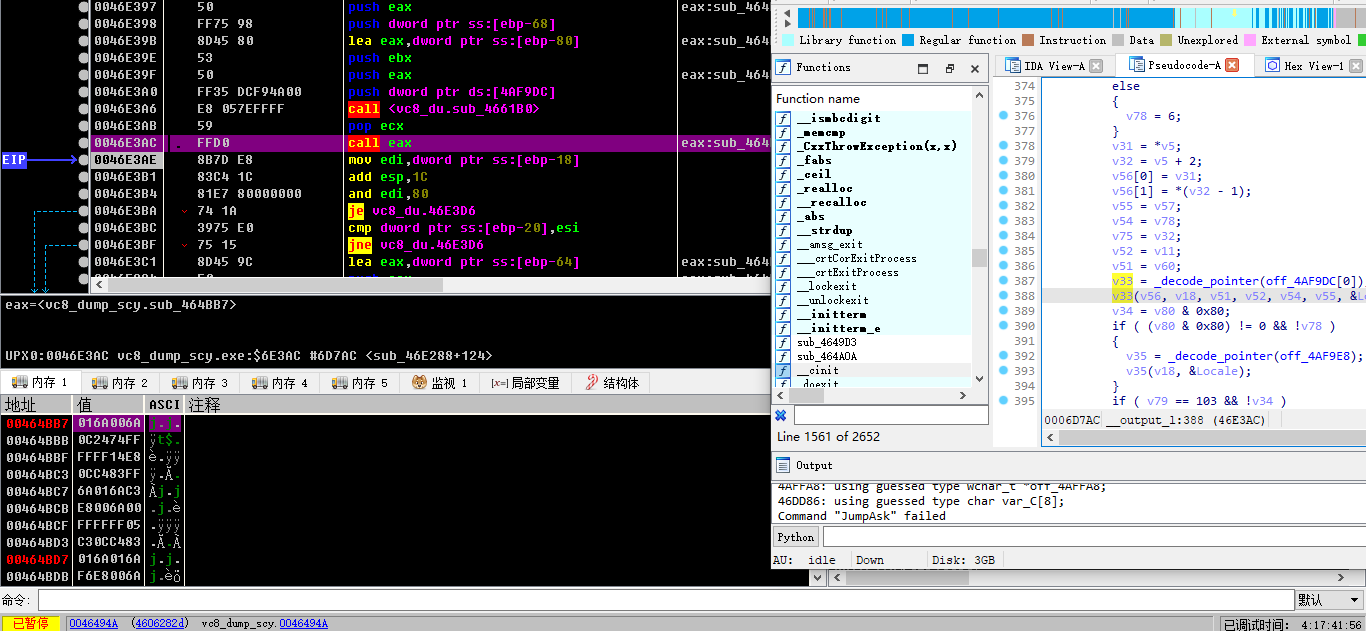Viewport: 1366px width, 631px height.
Task: Select the _CxxThrowException(x,x) function
Action: tap(876, 146)
